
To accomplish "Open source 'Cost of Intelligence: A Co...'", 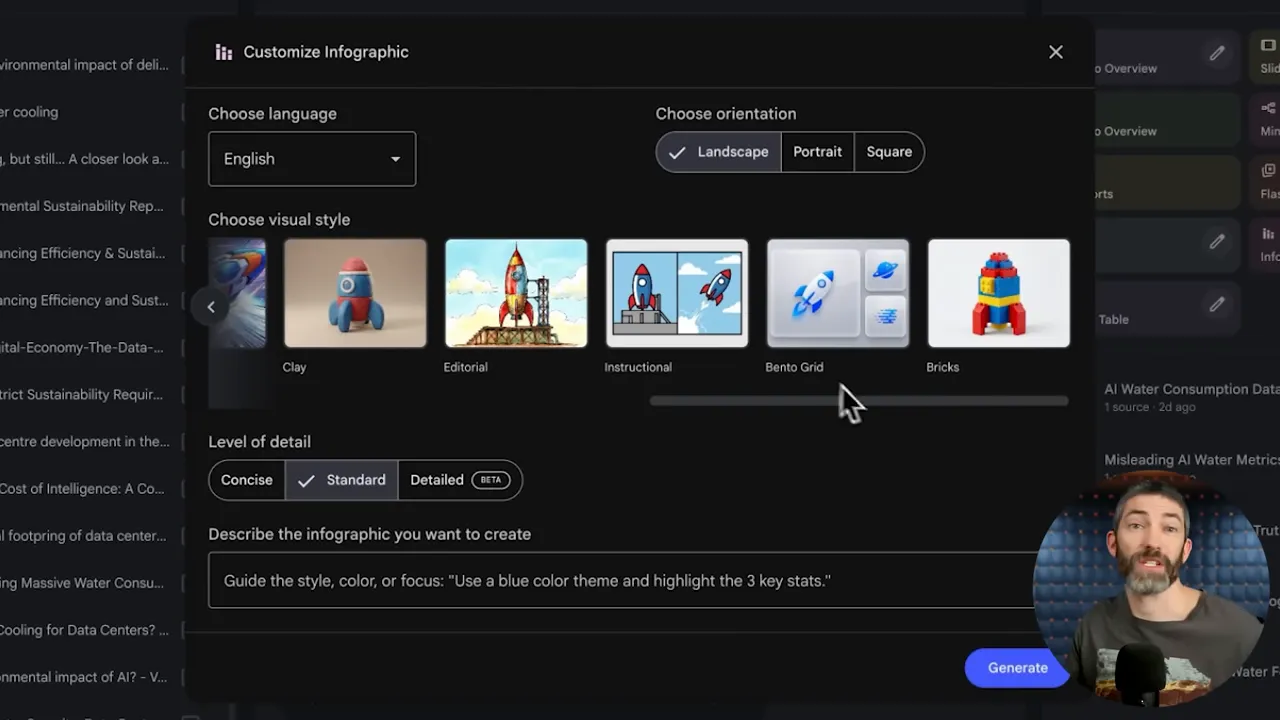I will [82, 488].
